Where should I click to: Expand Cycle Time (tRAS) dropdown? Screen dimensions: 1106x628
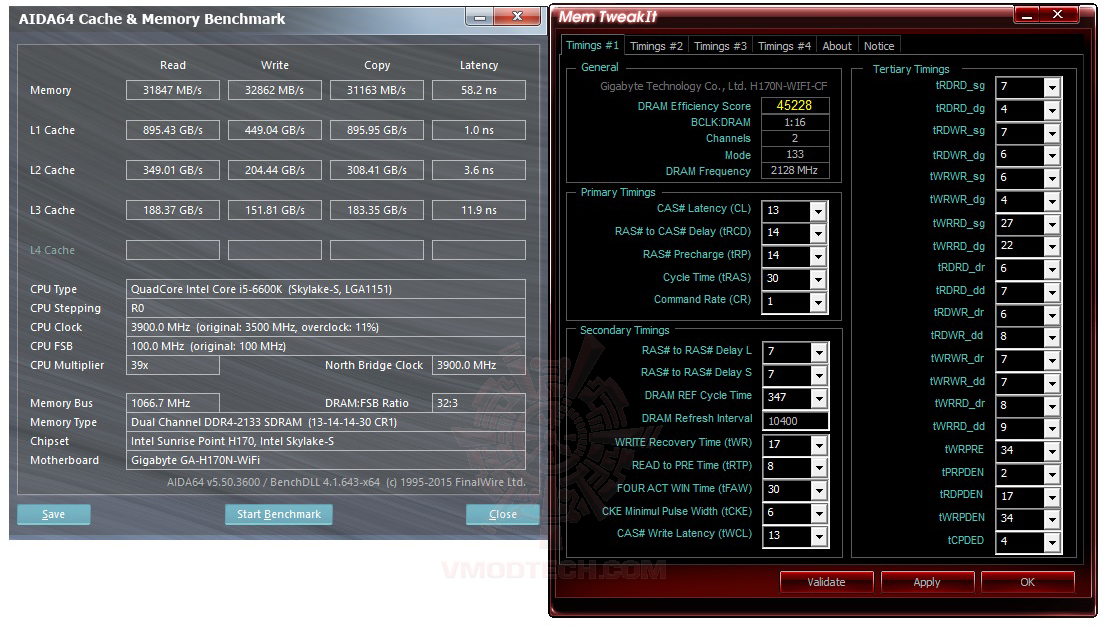(818, 279)
